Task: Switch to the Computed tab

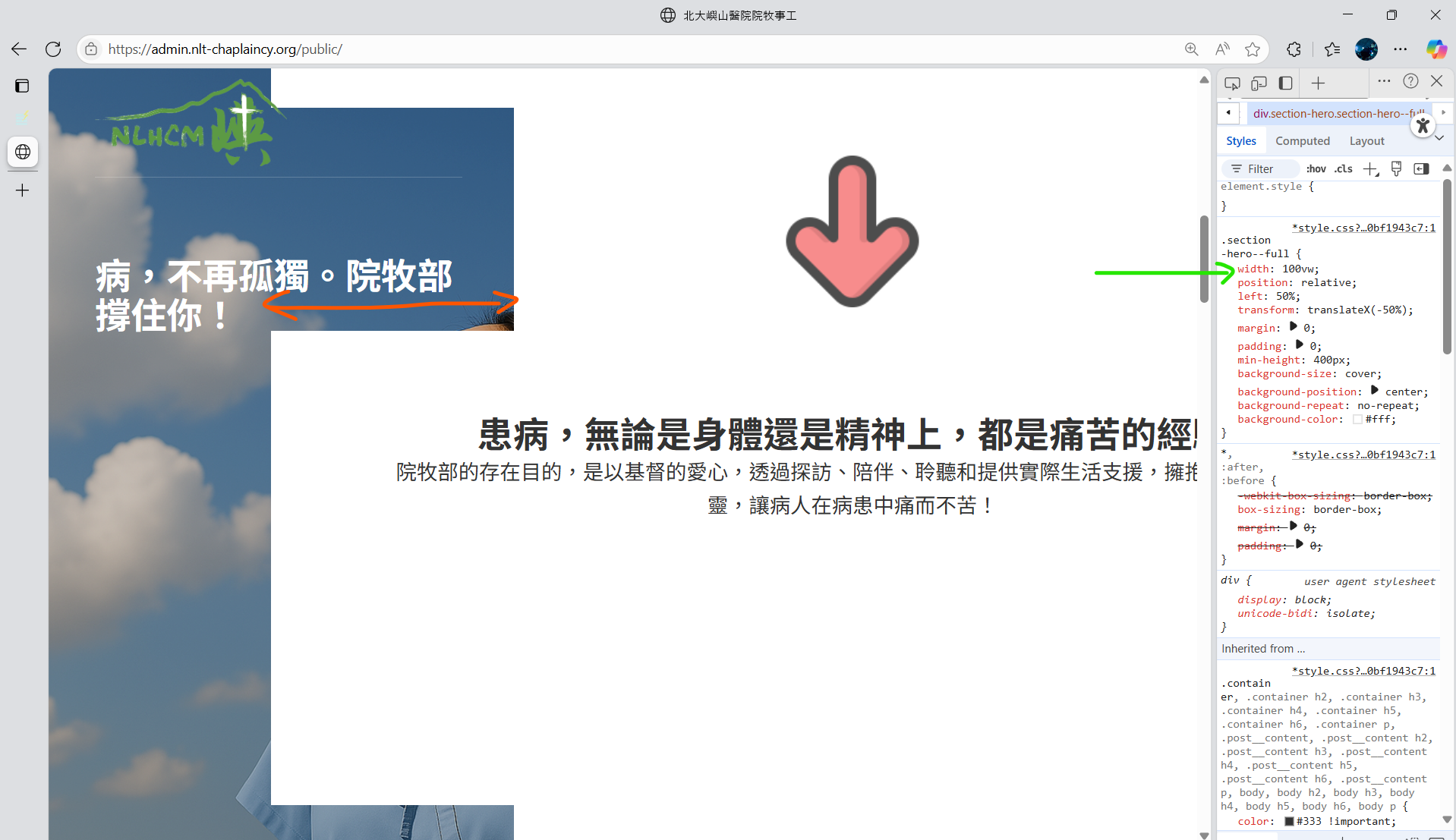Action: pyautogui.click(x=1302, y=141)
